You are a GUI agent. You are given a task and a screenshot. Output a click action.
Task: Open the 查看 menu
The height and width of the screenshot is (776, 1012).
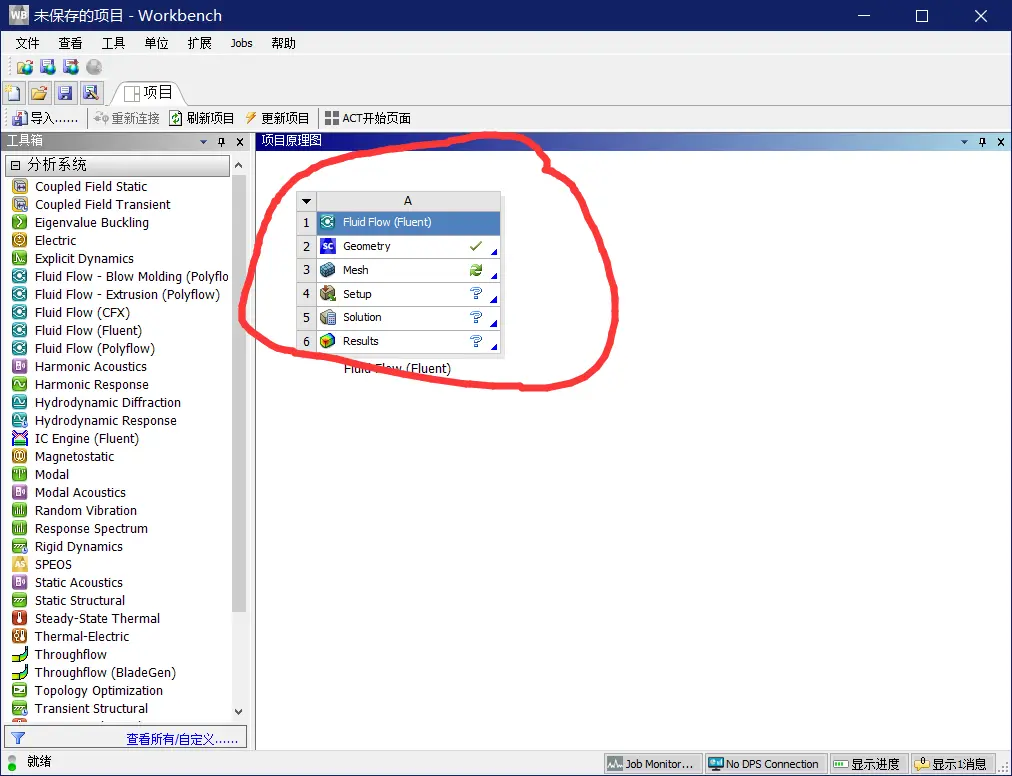click(70, 43)
